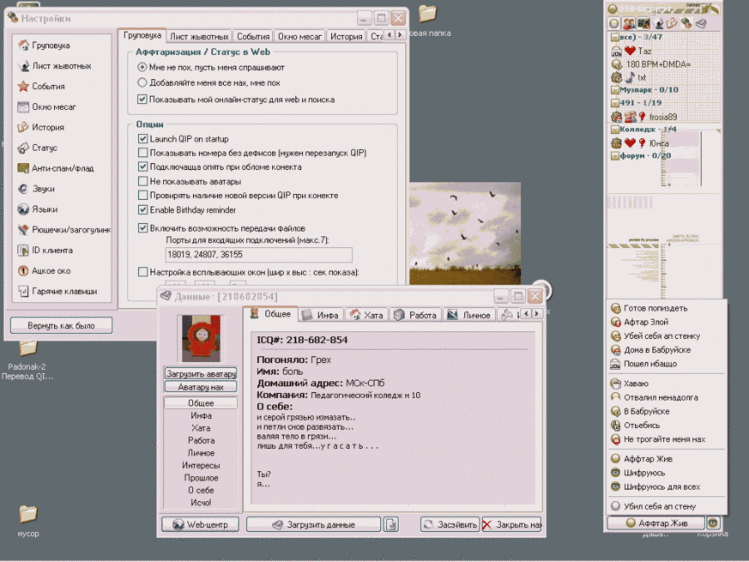Screen dimensions: 749x562
Task: Open the Padonak-2 desktop folder
Action: [x=27, y=361]
